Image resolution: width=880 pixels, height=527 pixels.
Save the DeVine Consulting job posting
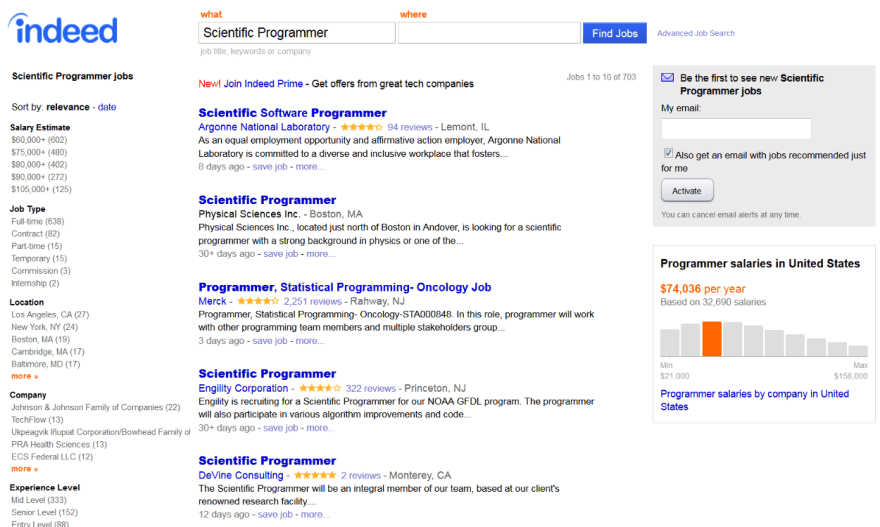click(275, 515)
